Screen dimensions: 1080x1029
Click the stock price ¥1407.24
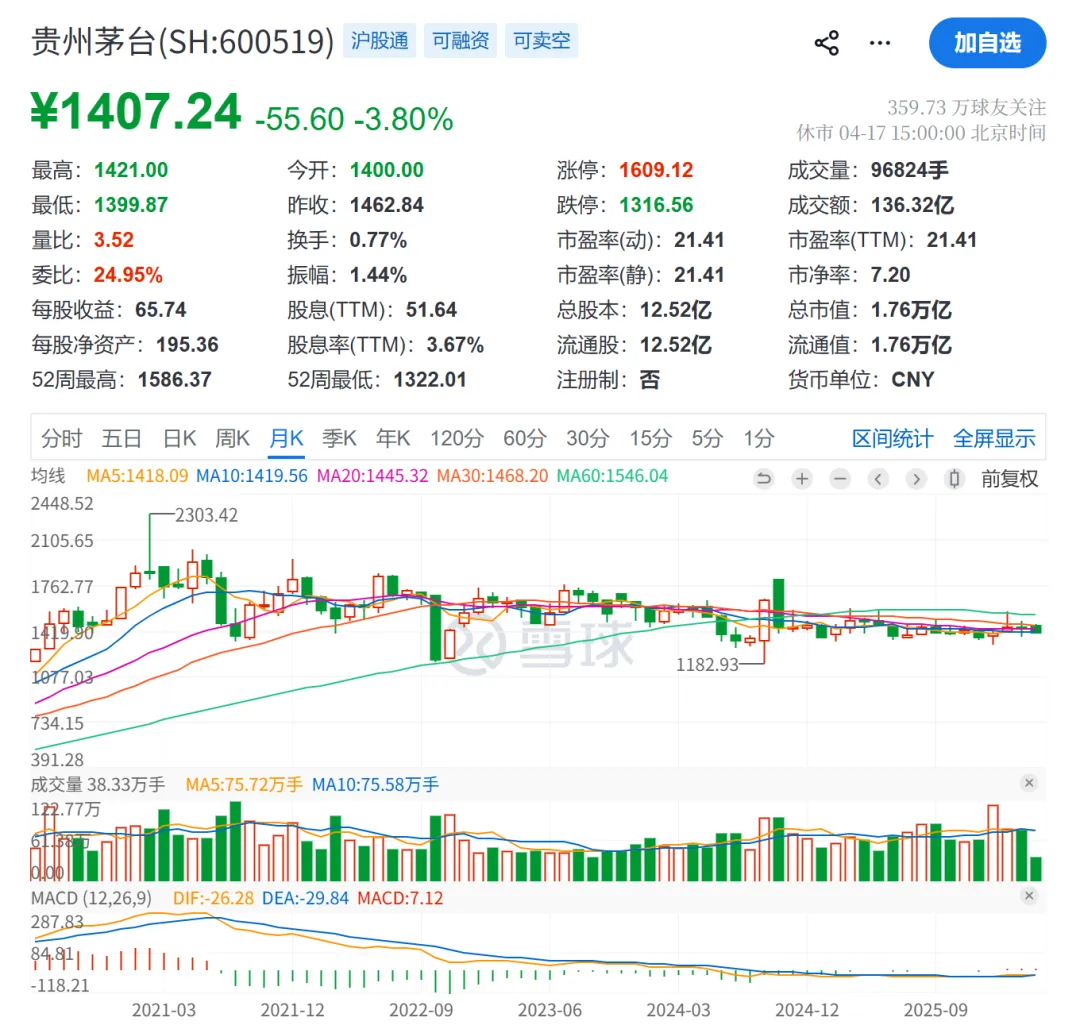(x=136, y=112)
